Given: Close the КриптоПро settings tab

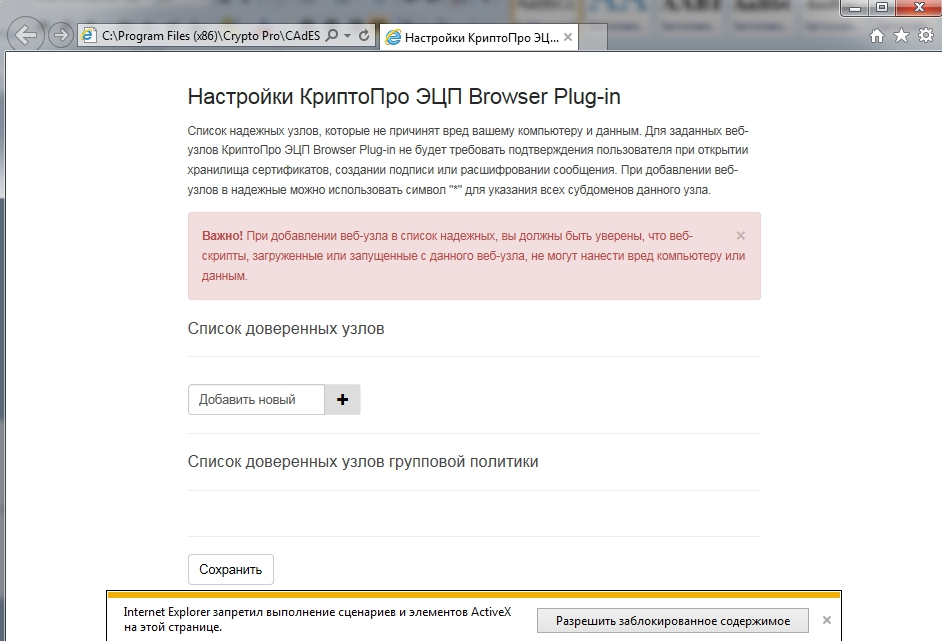Looking at the screenshot, I should click(566, 36).
